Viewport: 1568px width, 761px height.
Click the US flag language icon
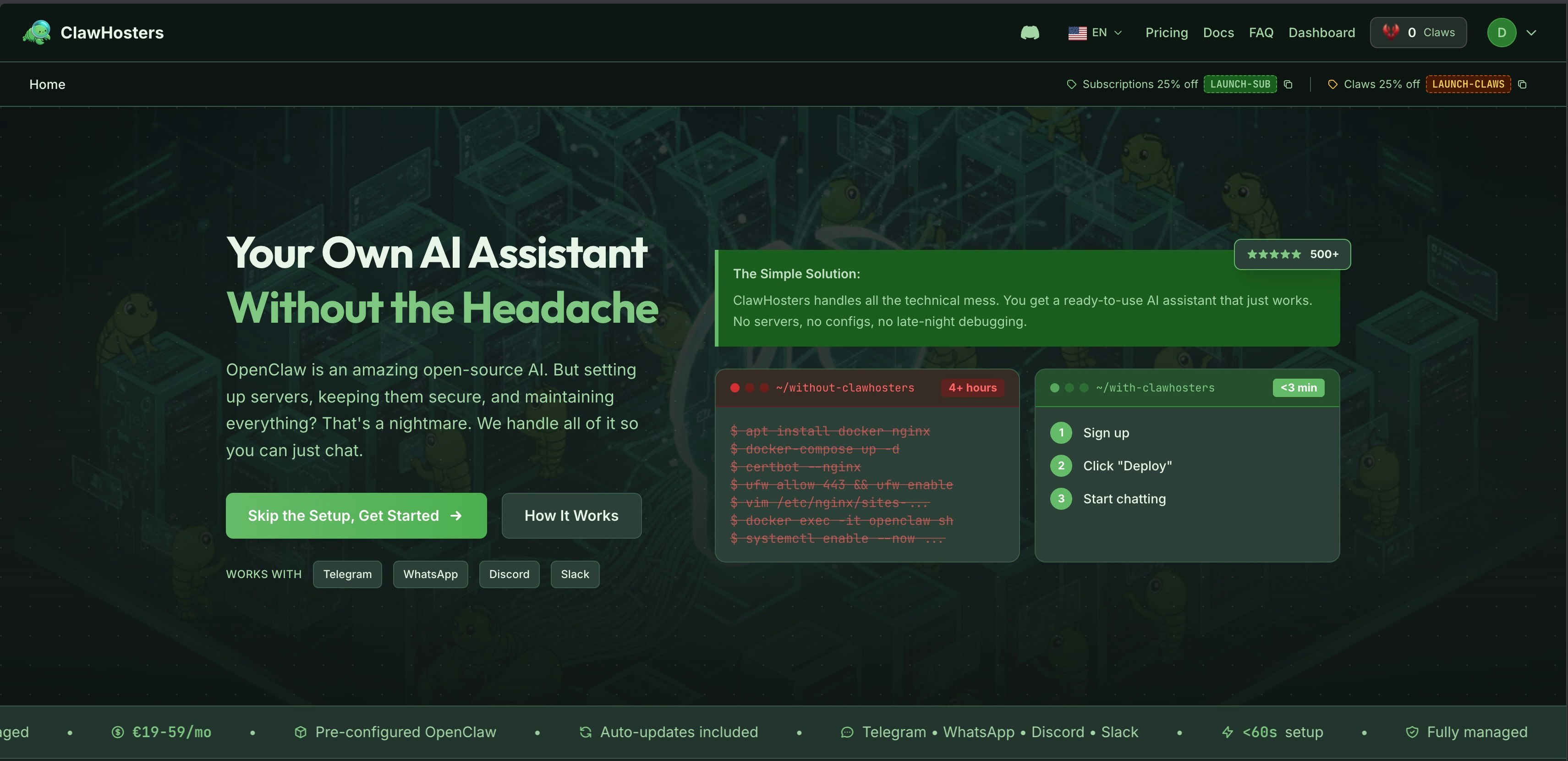click(x=1077, y=33)
